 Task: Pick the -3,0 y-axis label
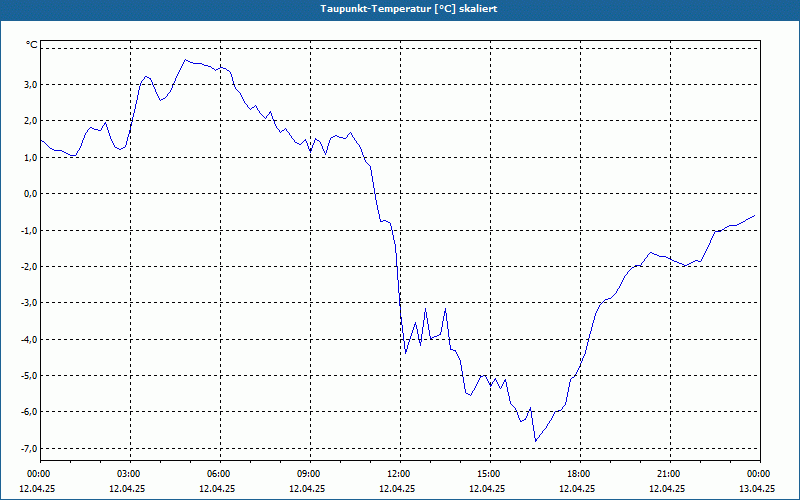[x=30, y=303]
